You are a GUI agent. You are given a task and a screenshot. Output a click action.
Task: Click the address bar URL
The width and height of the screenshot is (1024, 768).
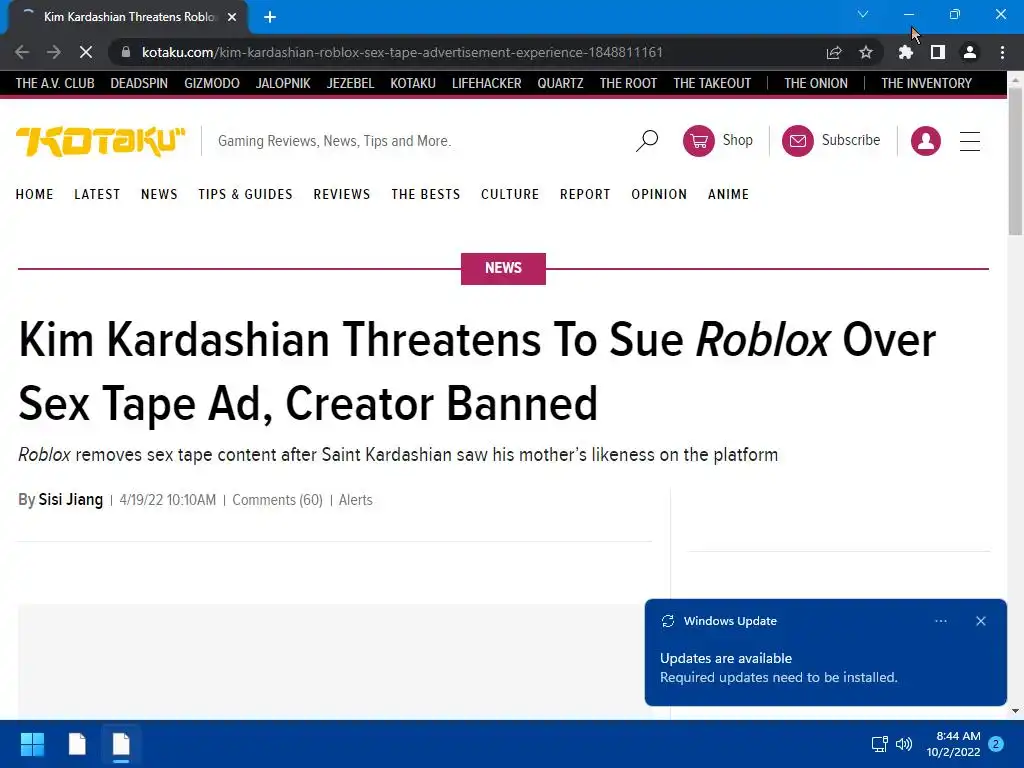(402, 52)
